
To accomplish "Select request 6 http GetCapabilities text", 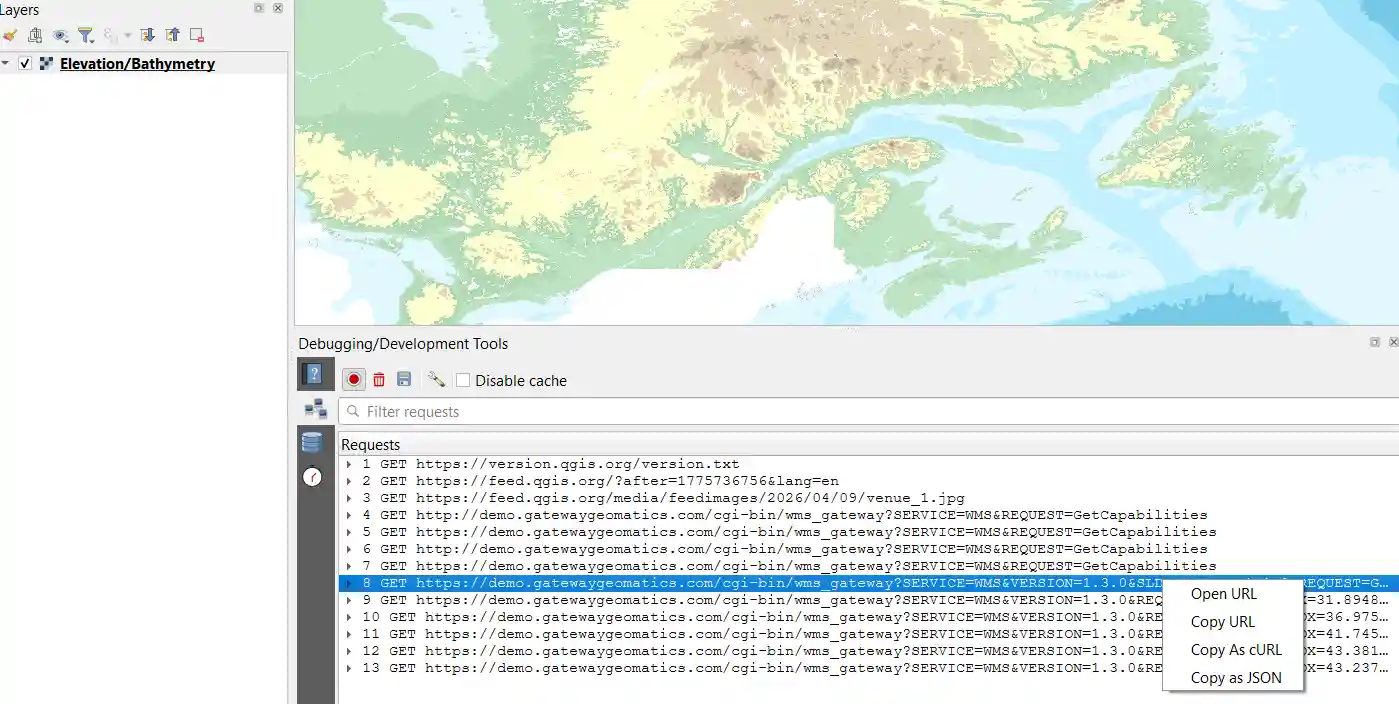I will click(x=784, y=549).
